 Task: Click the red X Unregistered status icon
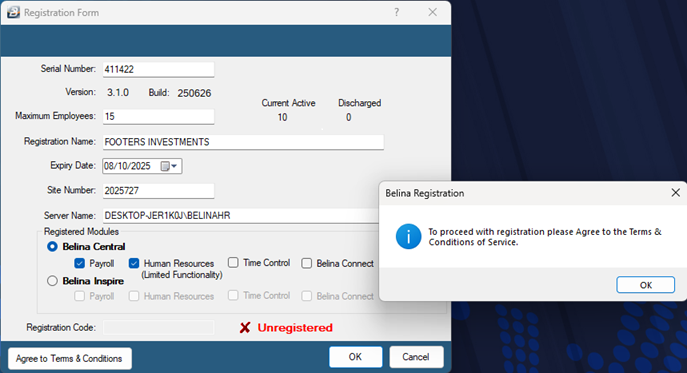coord(245,327)
